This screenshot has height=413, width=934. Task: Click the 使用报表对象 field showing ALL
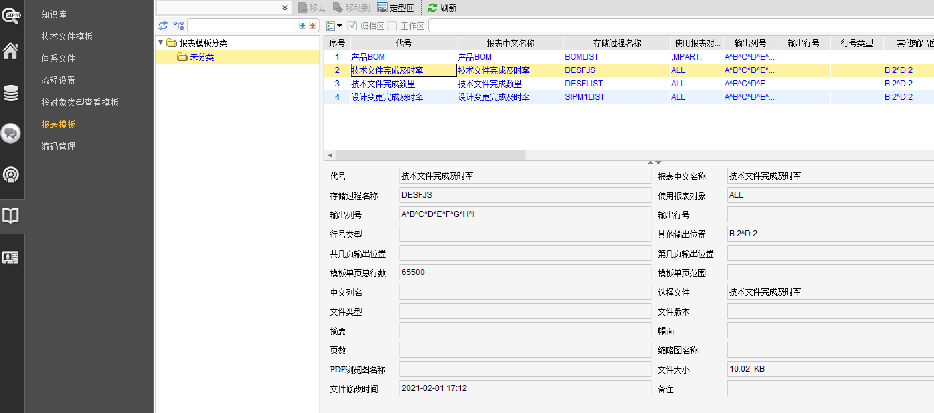tap(831, 195)
